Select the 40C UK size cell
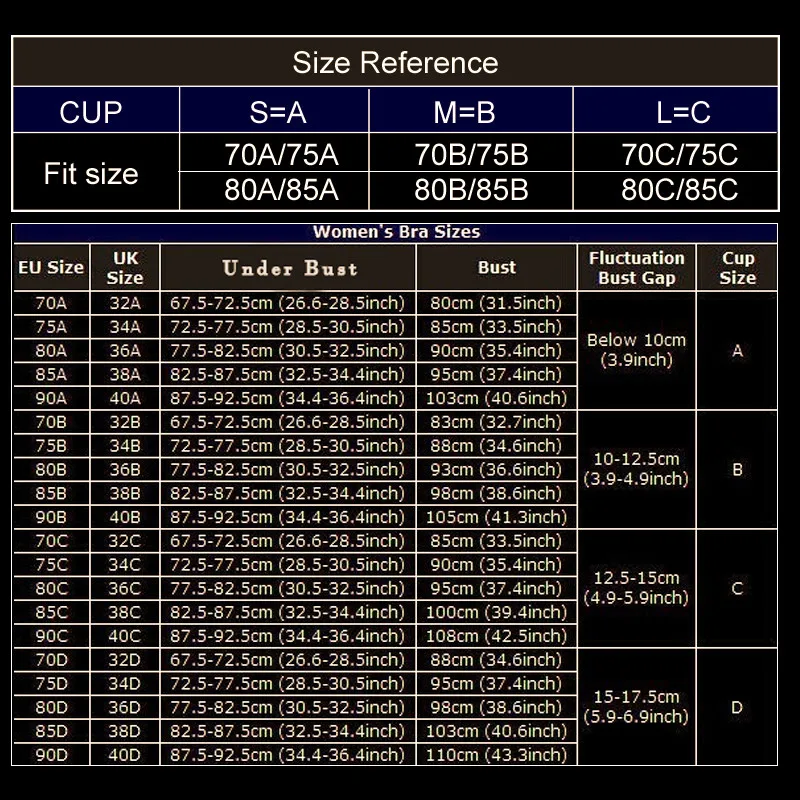Image resolution: width=800 pixels, height=800 pixels. click(x=125, y=636)
